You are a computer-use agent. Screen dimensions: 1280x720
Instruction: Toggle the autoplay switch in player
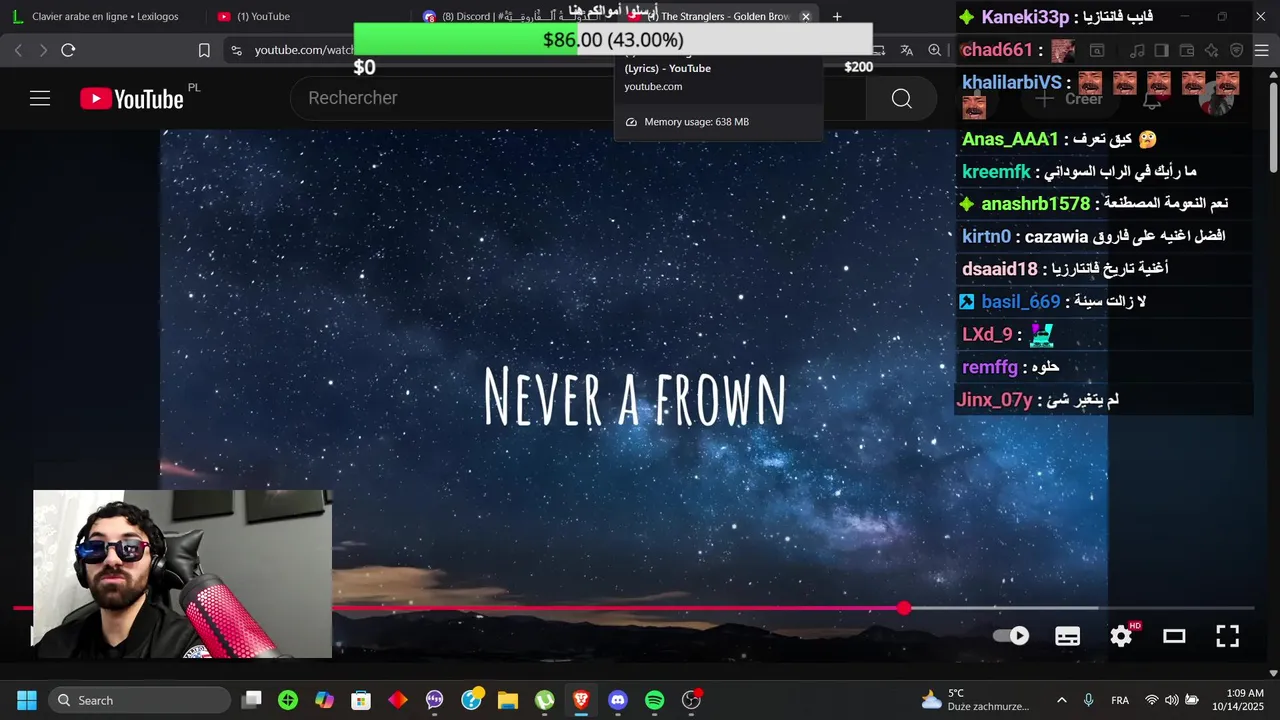pos(1011,636)
